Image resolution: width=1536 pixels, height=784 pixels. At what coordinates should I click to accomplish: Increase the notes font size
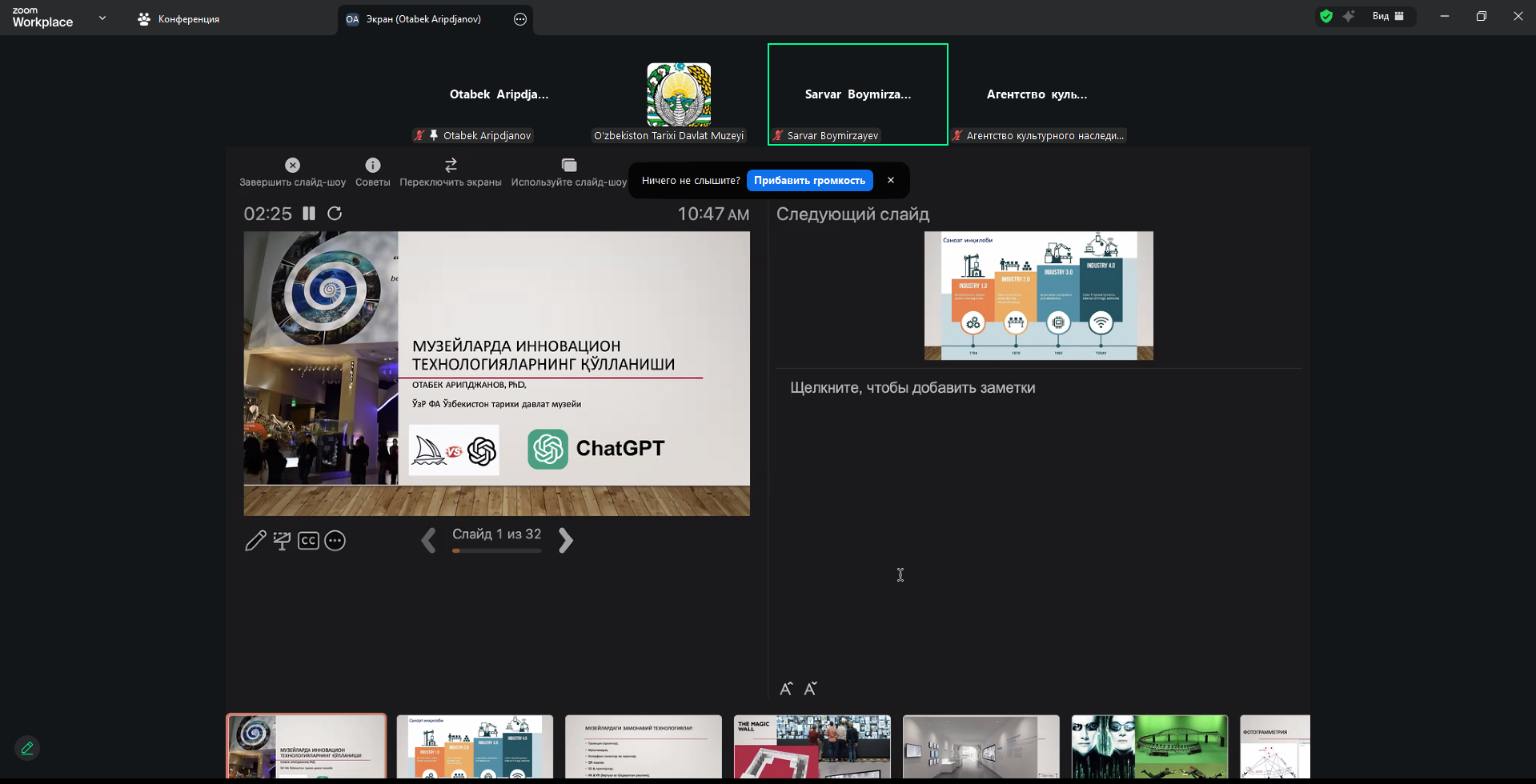786,689
